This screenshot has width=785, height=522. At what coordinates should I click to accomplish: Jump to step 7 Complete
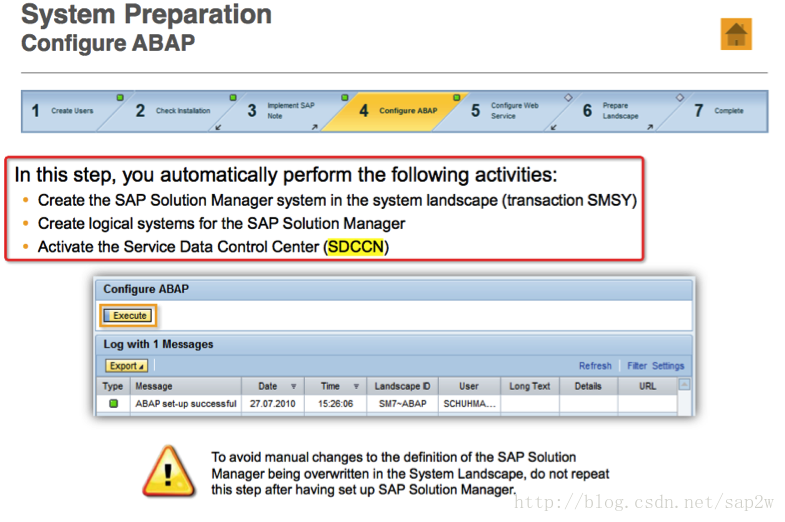719,111
